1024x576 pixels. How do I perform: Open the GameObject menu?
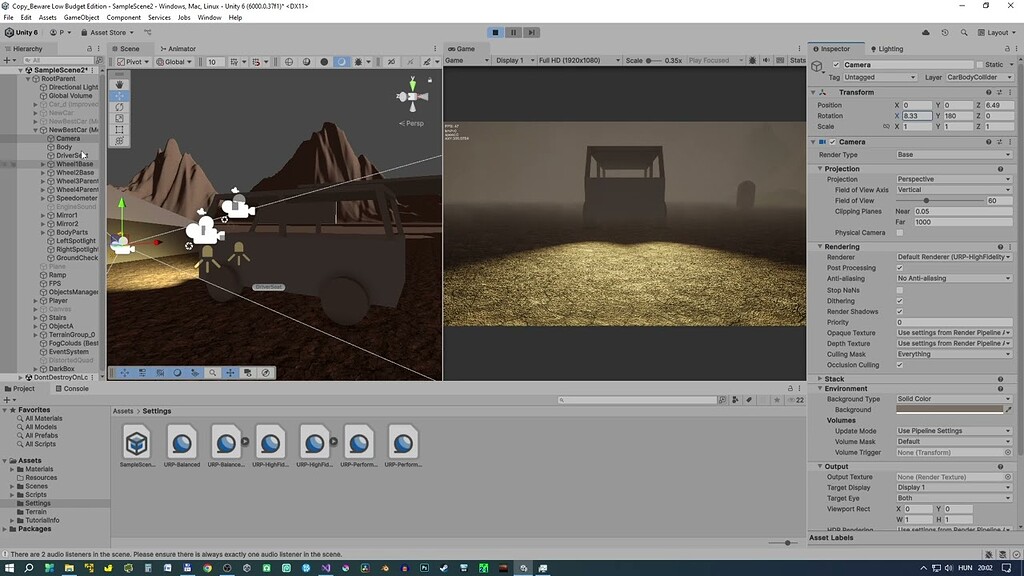[84, 17]
